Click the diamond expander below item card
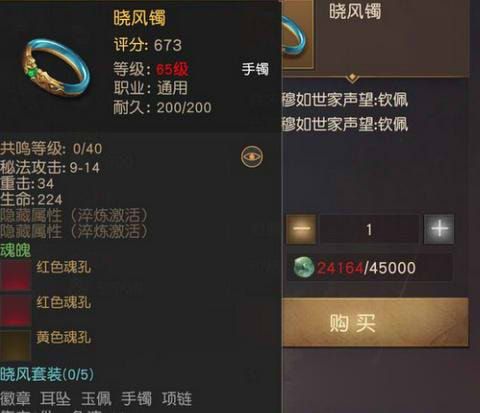This screenshot has width=480, height=413. coord(352,78)
